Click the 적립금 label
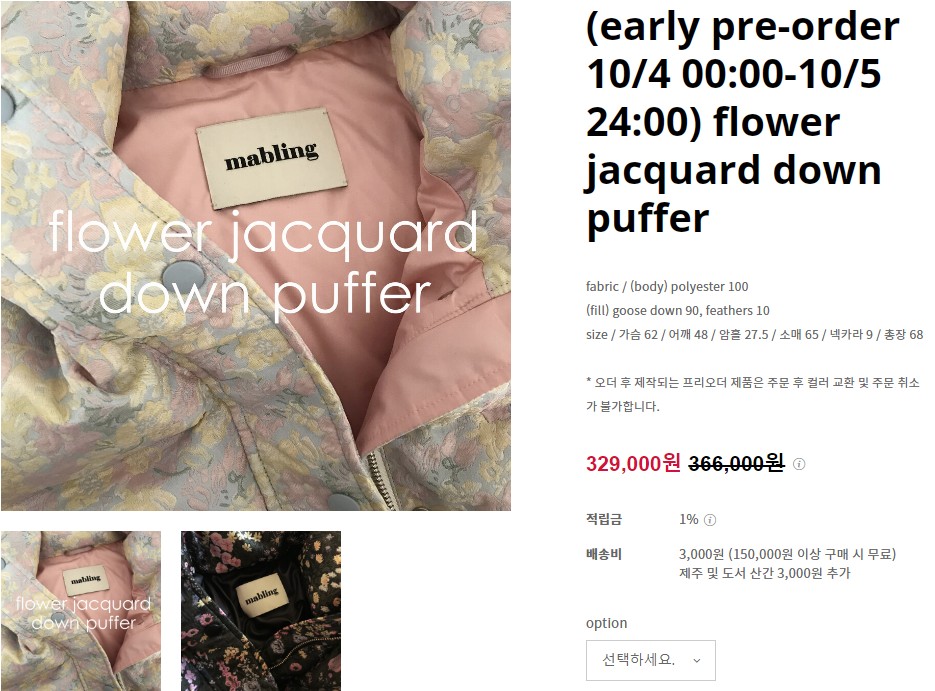 (x=604, y=519)
